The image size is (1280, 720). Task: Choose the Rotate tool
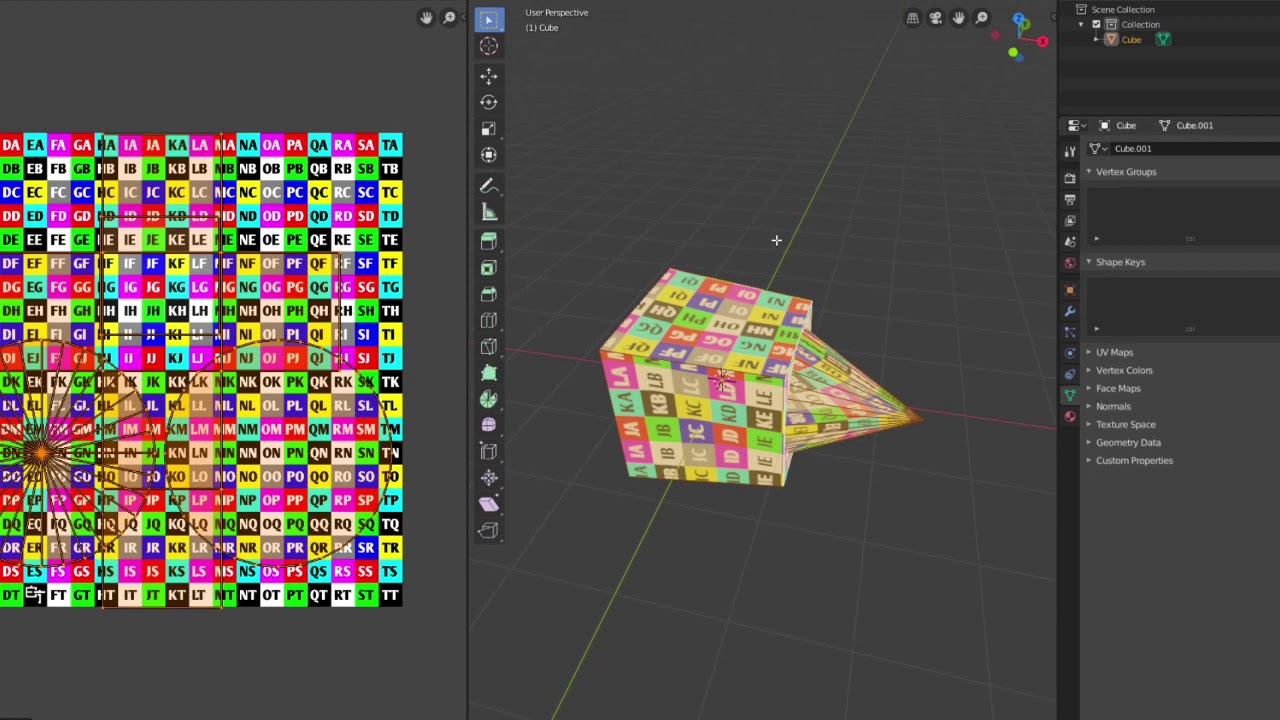tap(488, 102)
